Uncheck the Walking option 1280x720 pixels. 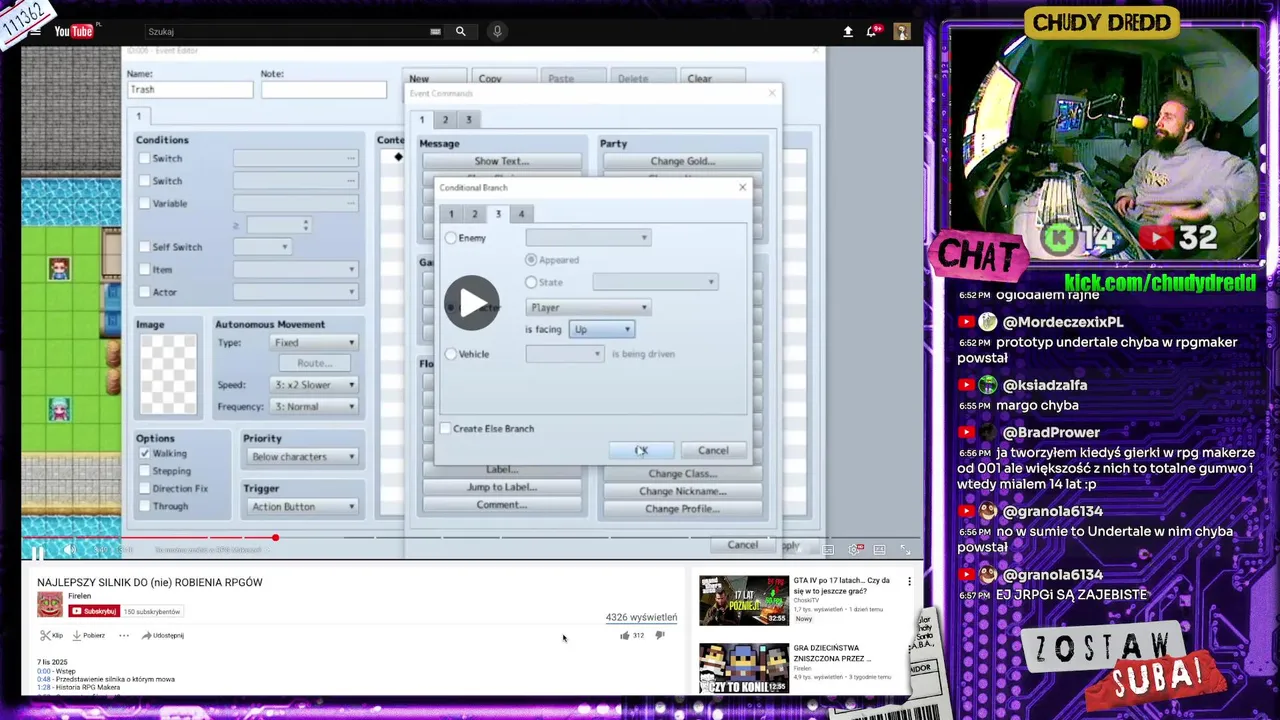tap(144, 453)
